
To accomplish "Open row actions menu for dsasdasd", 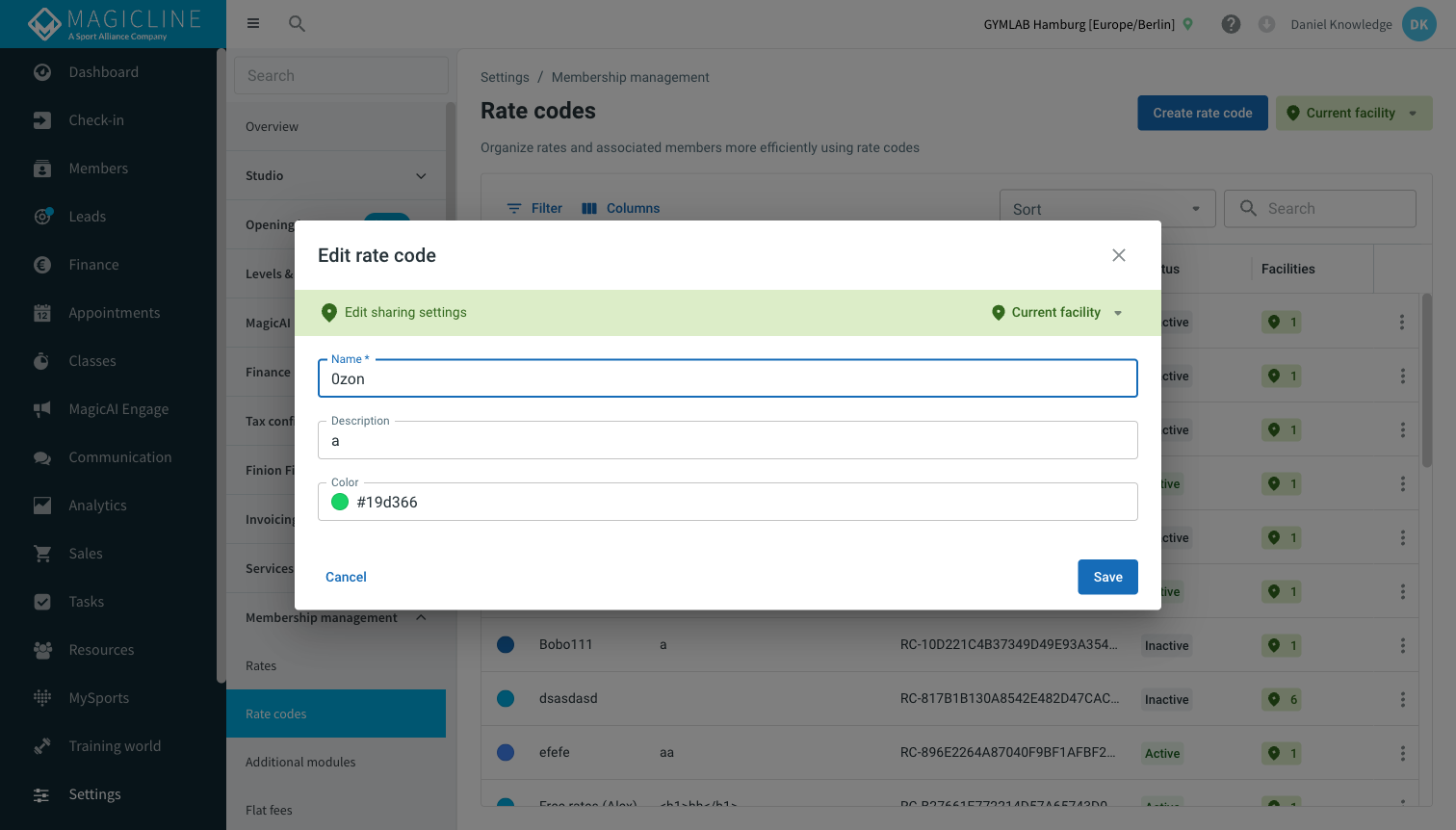I will [x=1403, y=699].
